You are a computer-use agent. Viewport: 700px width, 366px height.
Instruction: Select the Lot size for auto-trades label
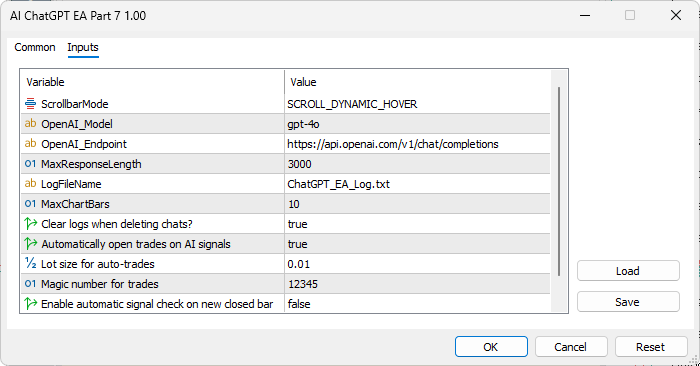(97, 264)
